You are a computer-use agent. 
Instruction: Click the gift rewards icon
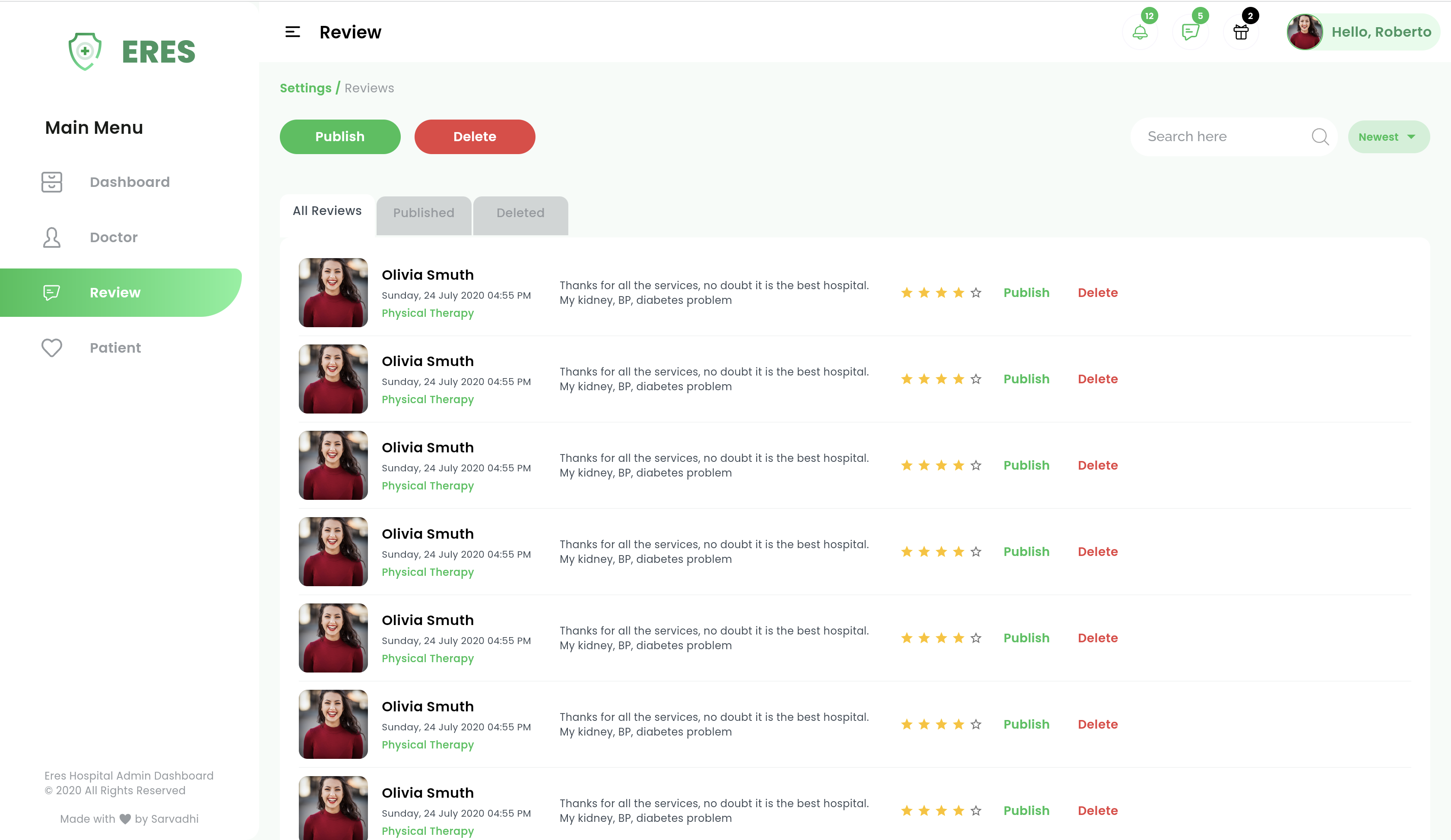click(1241, 33)
